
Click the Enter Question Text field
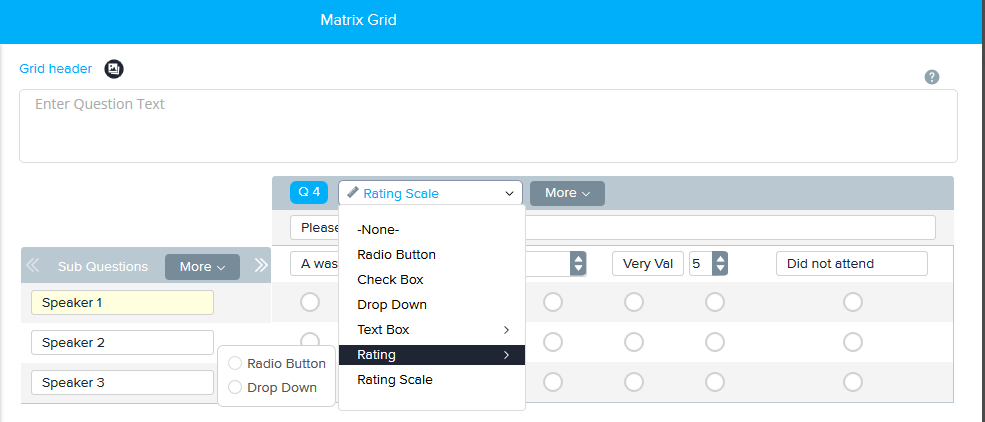coord(488,126)
